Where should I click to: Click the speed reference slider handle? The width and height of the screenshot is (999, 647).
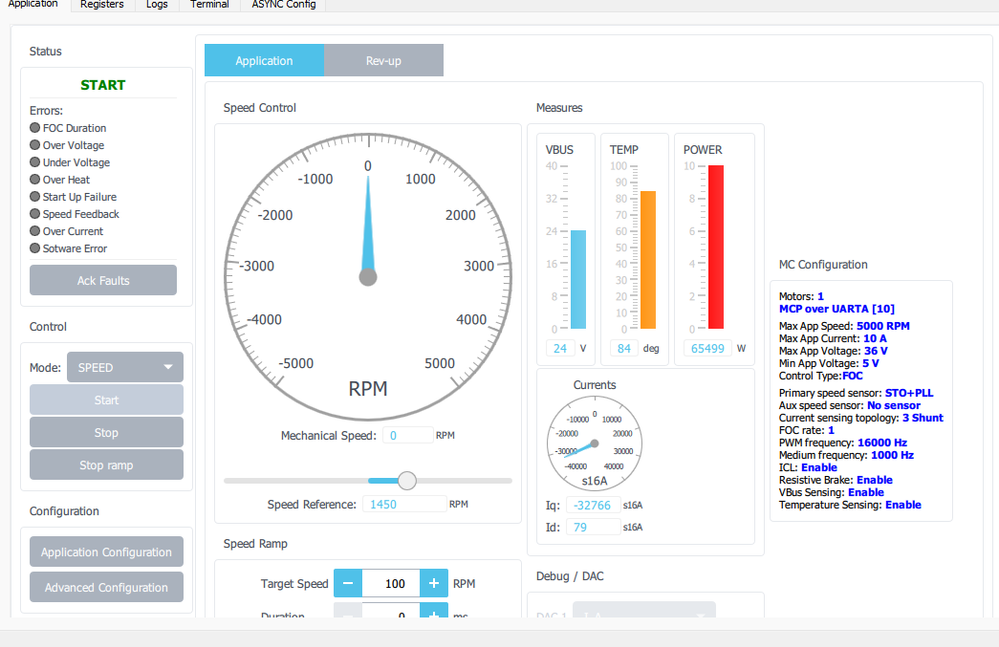tap(407, 481)
